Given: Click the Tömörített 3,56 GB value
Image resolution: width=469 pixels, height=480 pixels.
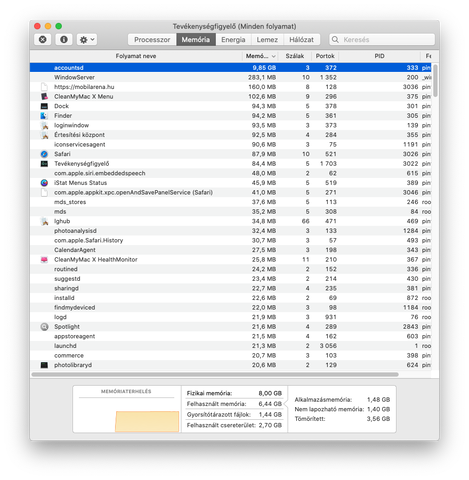Looking at the screenshot, I should [x=378, y=419].
